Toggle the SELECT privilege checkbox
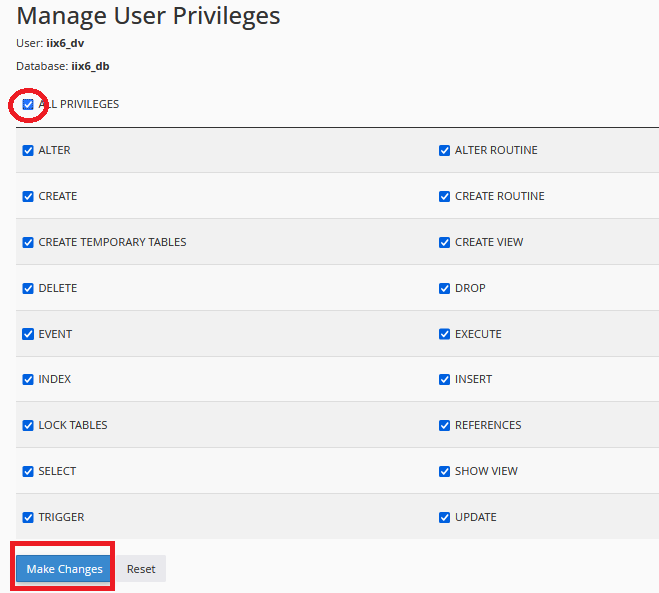Screen dimensions: 659x593 coord(28,472)
